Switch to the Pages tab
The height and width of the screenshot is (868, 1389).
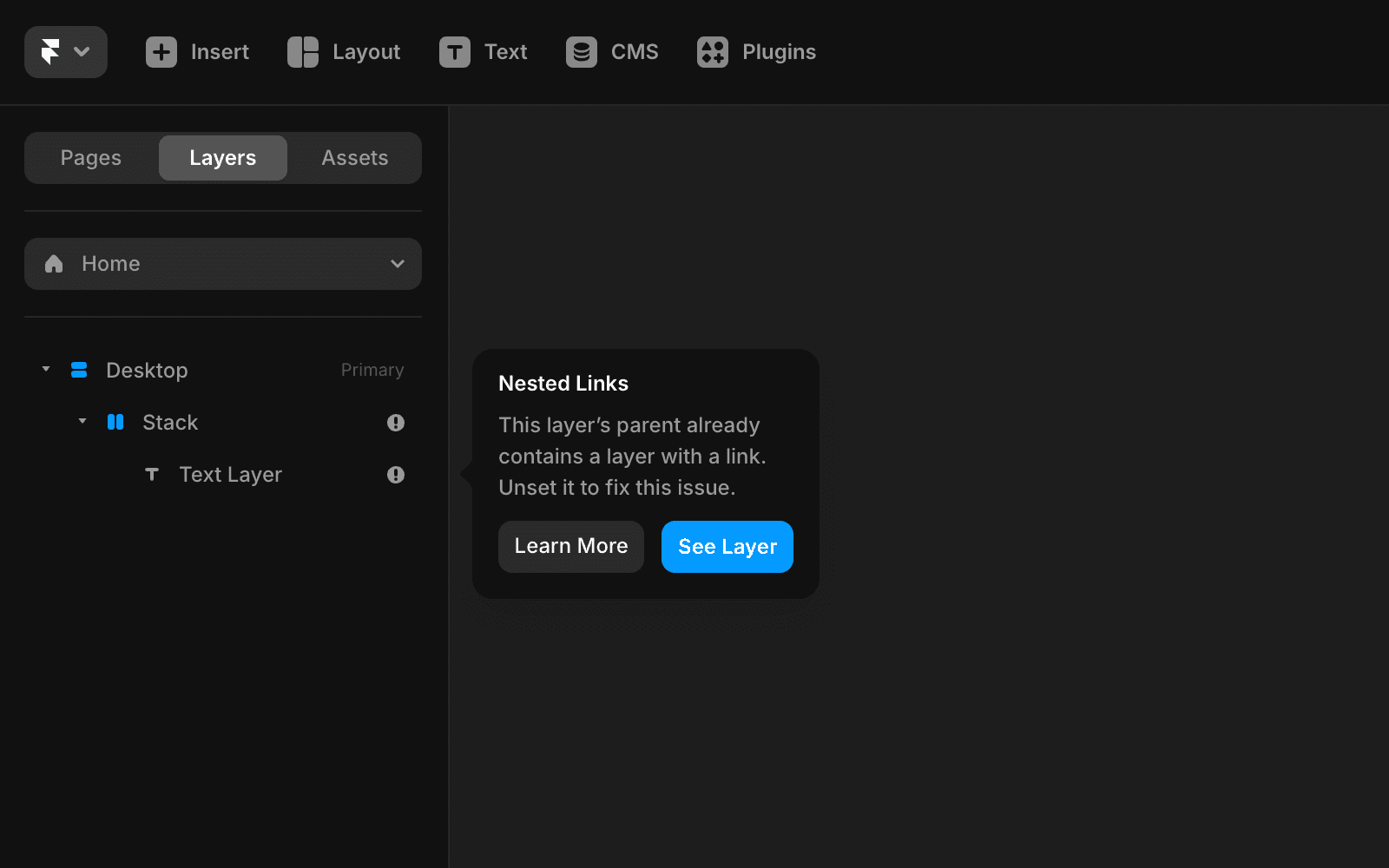point(91,158)
